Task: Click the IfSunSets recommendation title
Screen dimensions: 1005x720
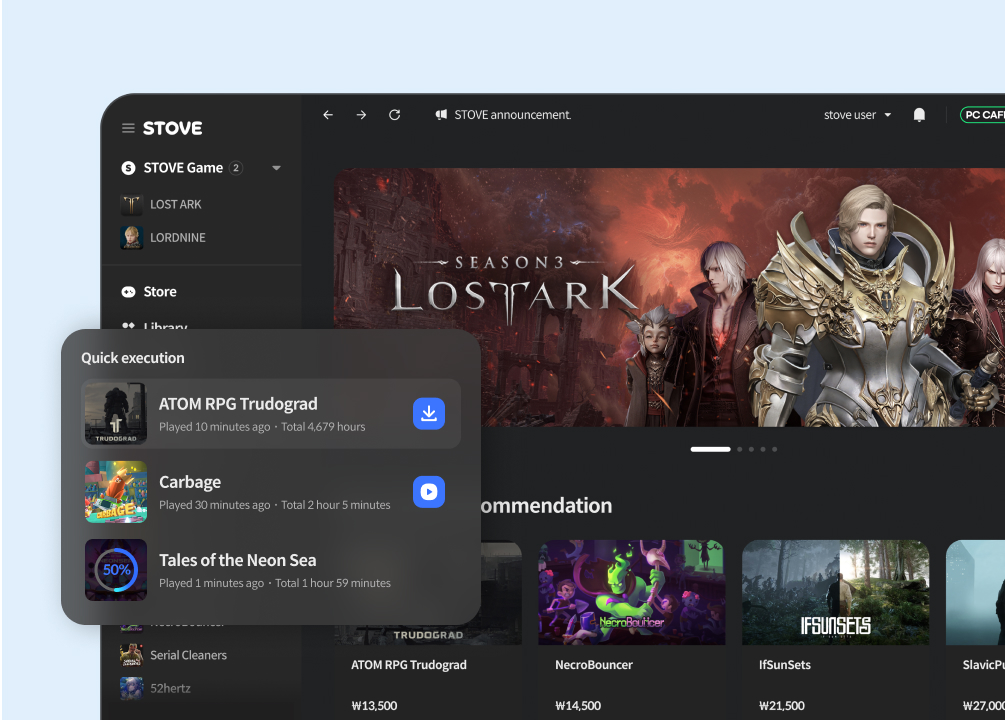Action: pyautogui.click(x=785, y=665)
